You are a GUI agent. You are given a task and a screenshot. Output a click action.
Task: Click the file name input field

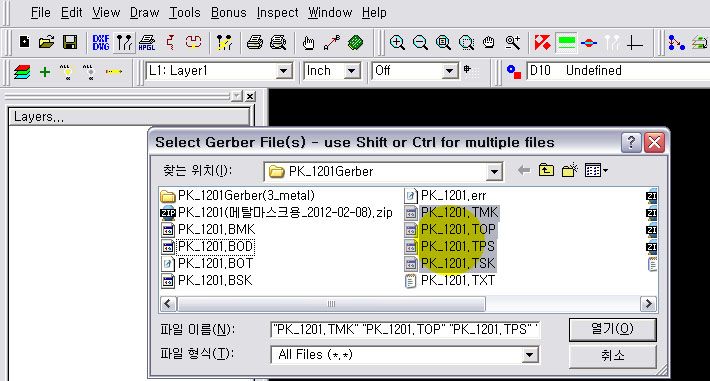[x=405, y=330]
